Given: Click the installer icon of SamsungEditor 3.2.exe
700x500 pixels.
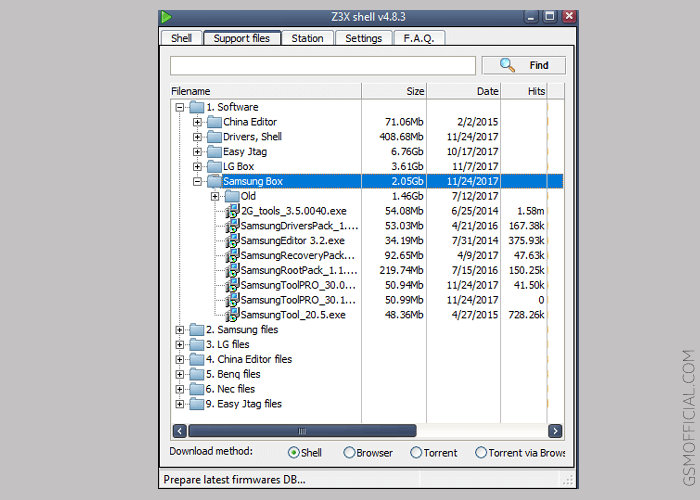Looking at the screenshot, I should (232, 240).
